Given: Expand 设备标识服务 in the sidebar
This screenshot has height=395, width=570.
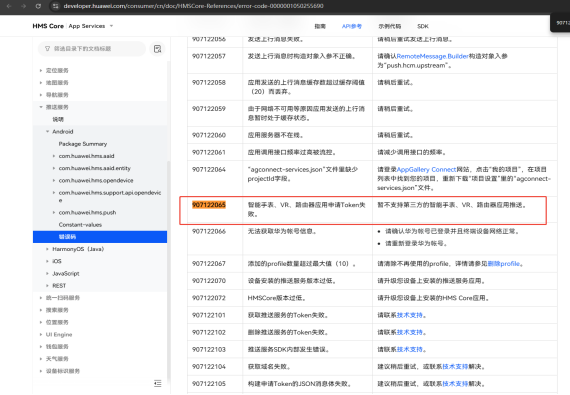Looking at the screenshot, I should [41, 371].
